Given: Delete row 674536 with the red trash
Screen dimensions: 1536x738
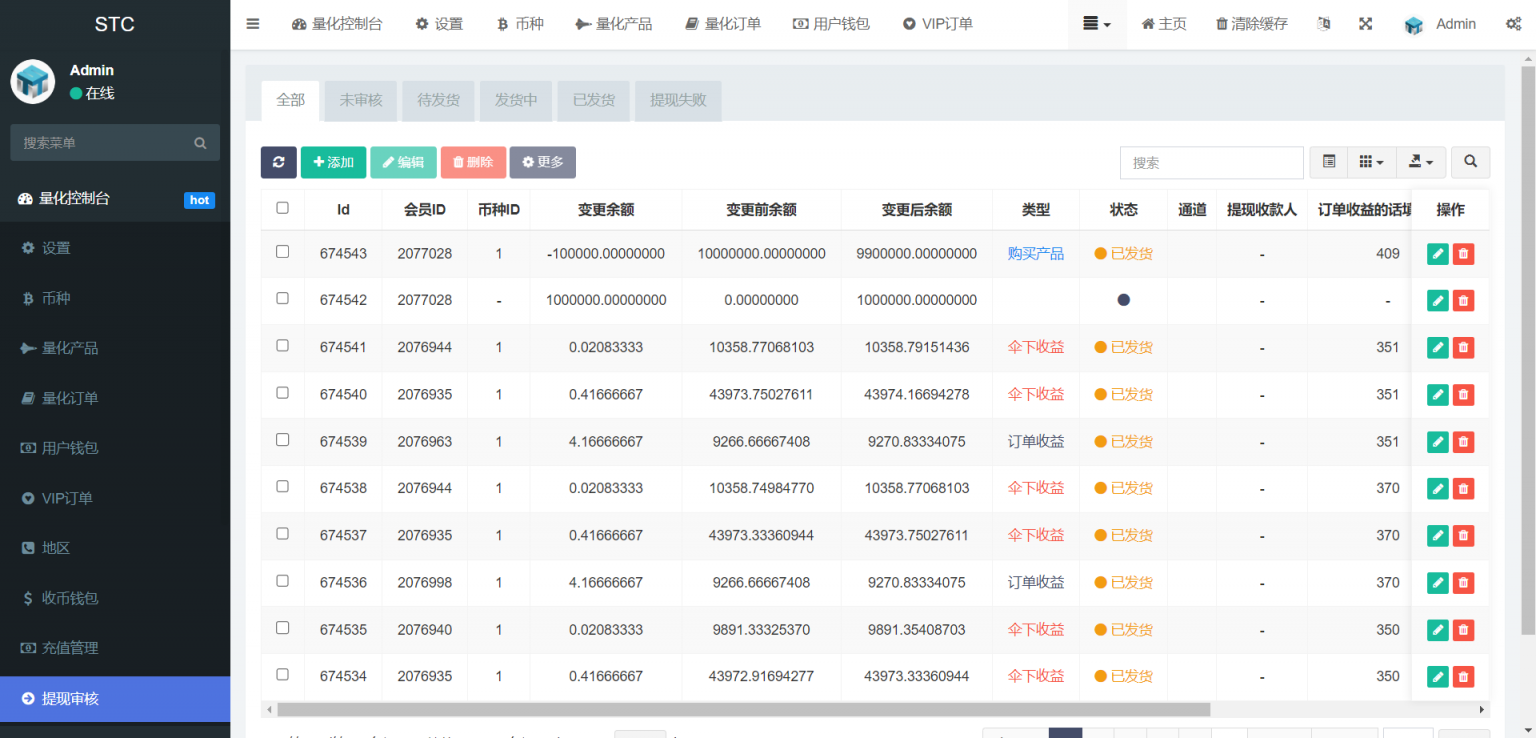Looking at the screenshot, I should pos(1463,582).
